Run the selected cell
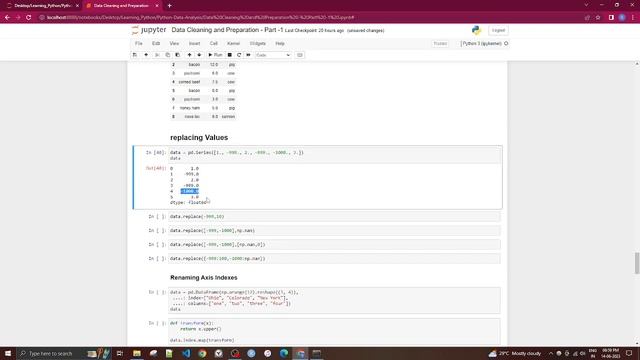640x360 pixels. tap(215, 55)
